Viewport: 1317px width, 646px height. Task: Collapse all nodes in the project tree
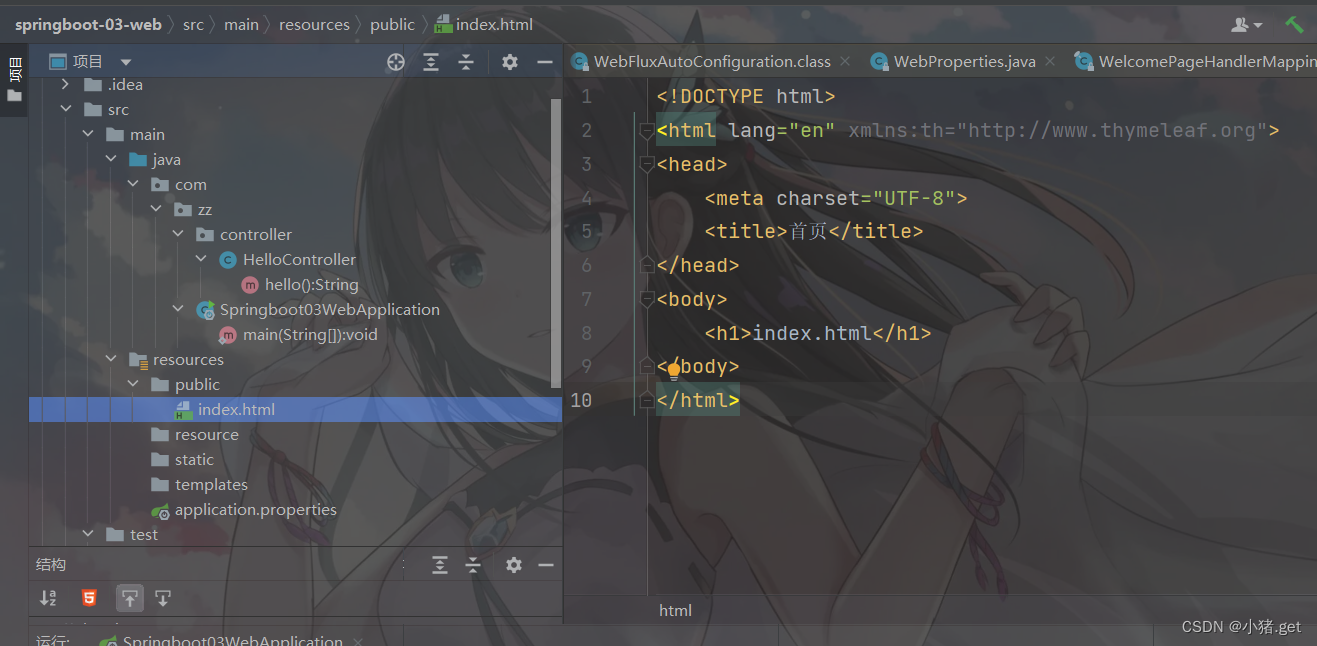[466, 61]
